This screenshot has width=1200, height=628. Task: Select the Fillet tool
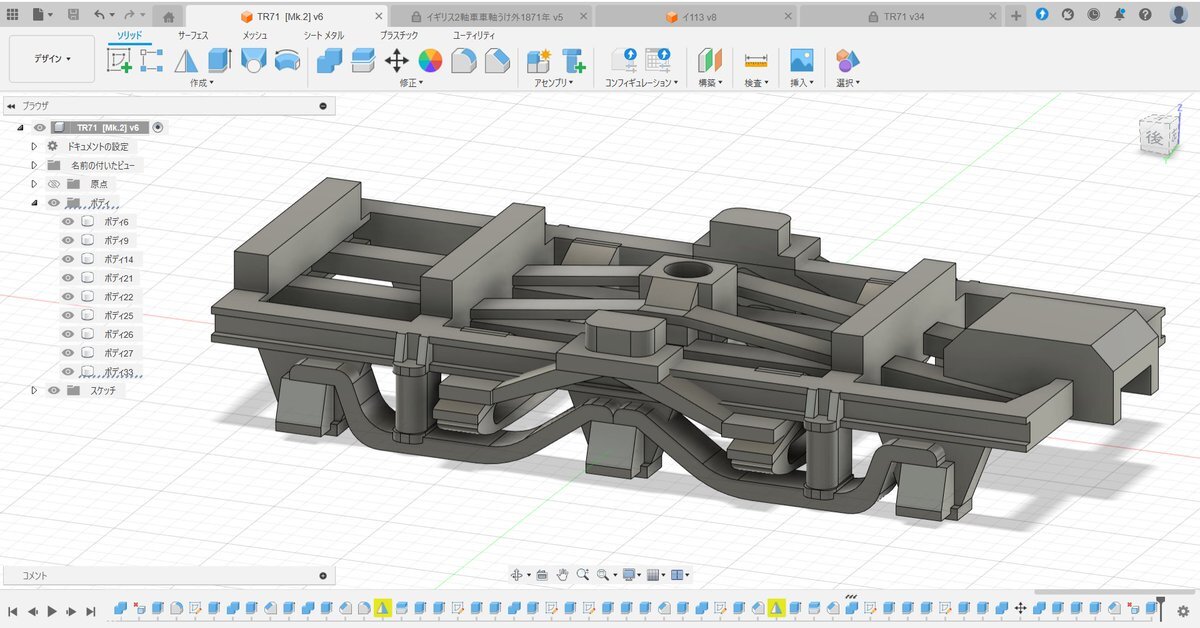[463, 60]
